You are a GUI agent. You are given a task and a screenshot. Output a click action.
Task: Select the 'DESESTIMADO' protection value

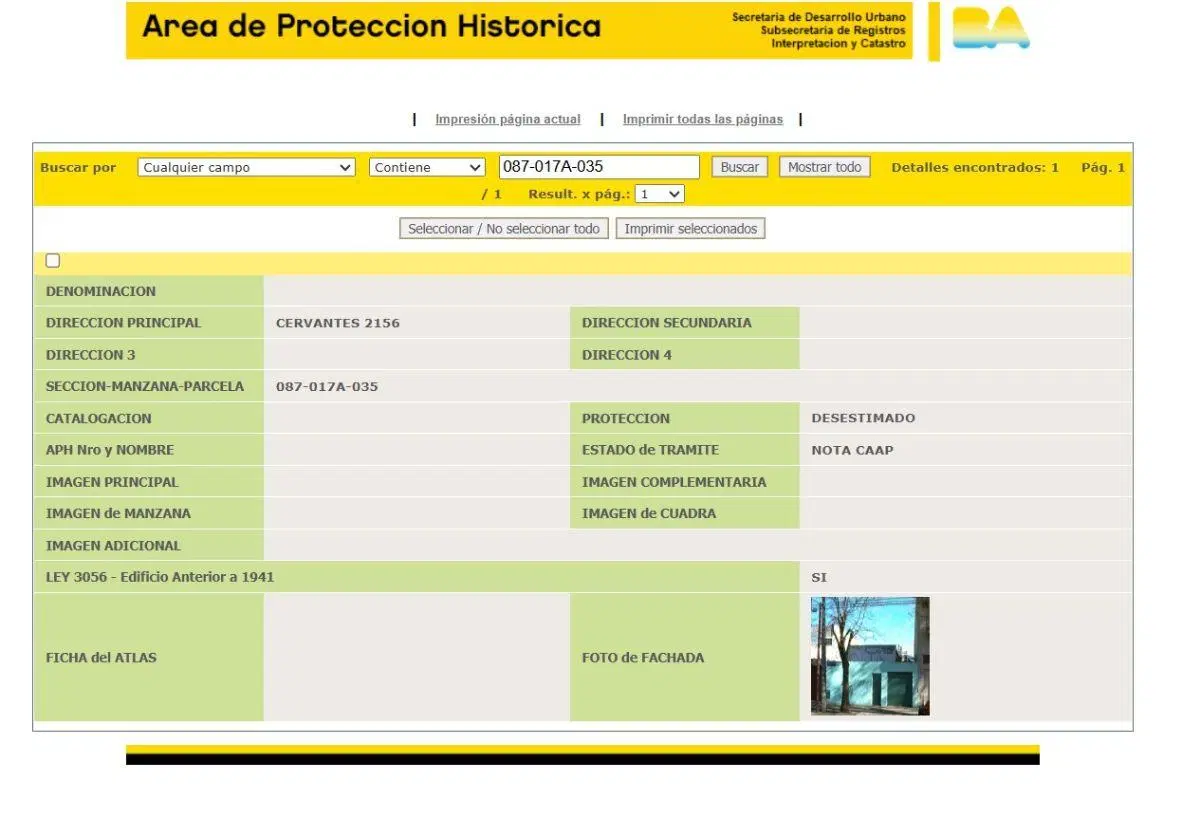tap(863, 418)
